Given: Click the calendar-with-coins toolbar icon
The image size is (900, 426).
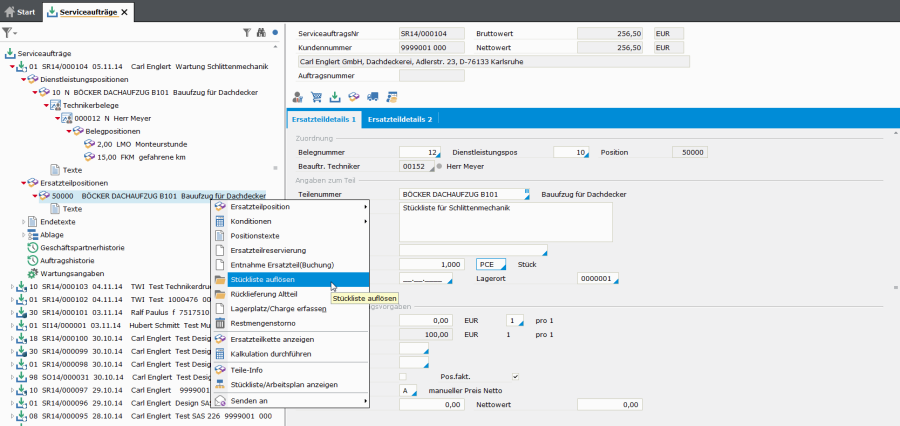Looking at the screenshot, I should [x=393, y=96].
